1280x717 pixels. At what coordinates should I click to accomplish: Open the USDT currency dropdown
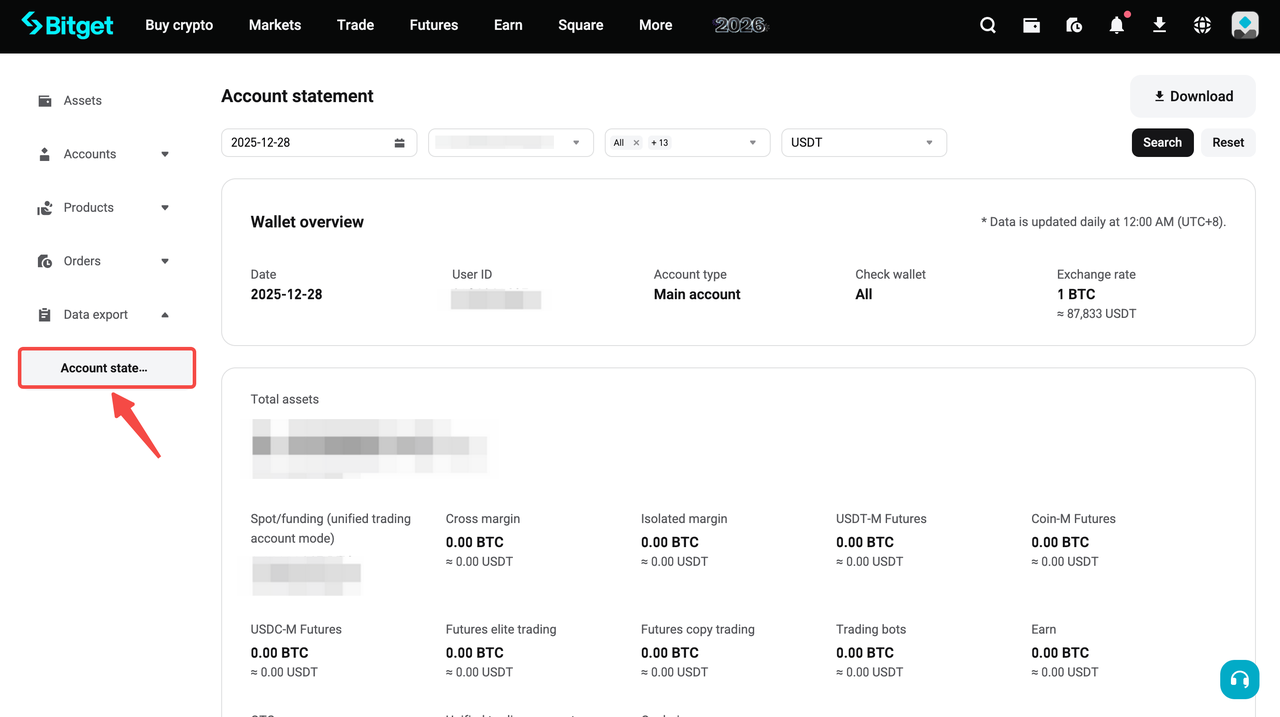pyautogui.click(x=863, y=142)
